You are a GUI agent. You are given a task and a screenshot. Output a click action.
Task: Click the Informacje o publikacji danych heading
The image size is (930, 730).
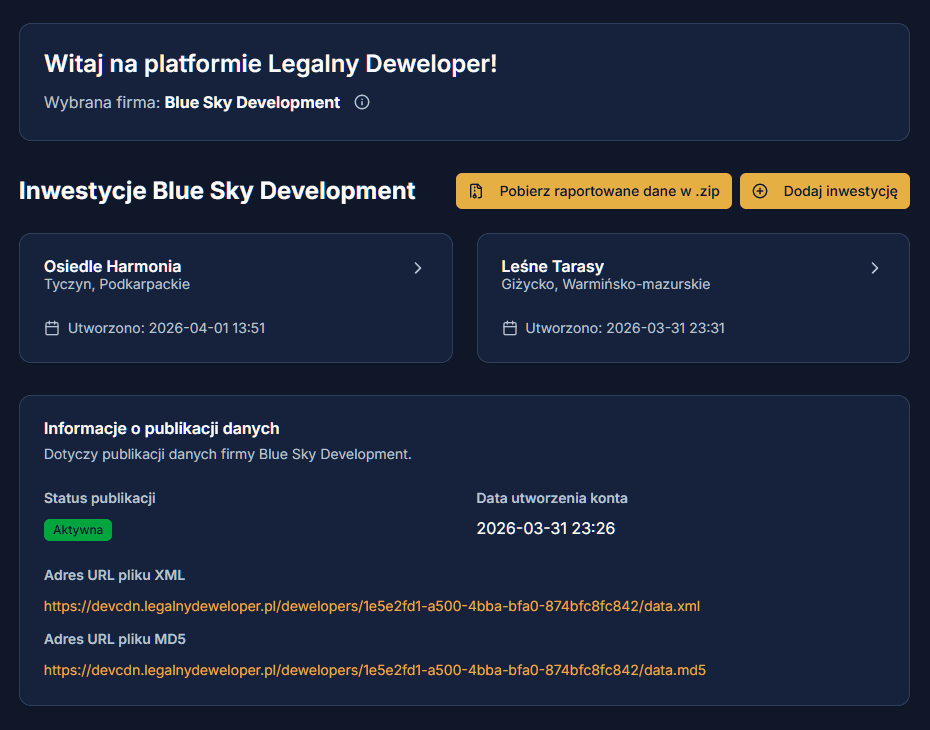(x=162, y=428)
